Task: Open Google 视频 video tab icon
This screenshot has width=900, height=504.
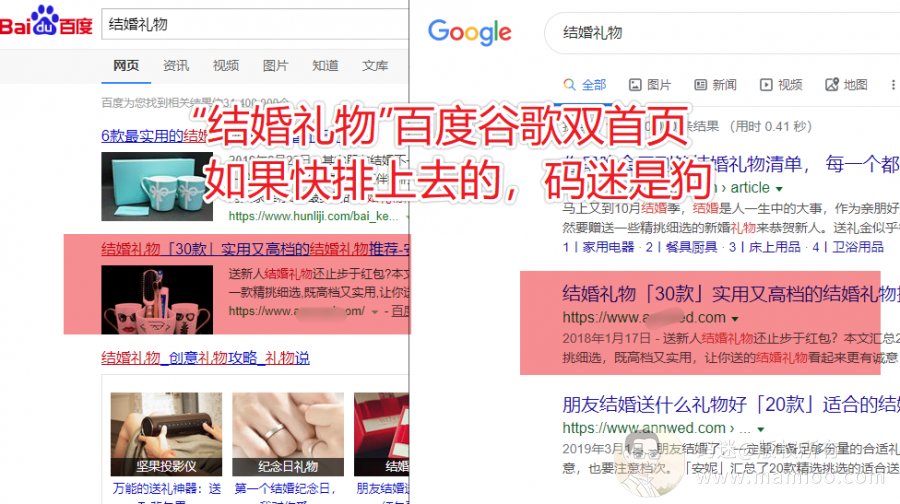Action: (766, 85)
